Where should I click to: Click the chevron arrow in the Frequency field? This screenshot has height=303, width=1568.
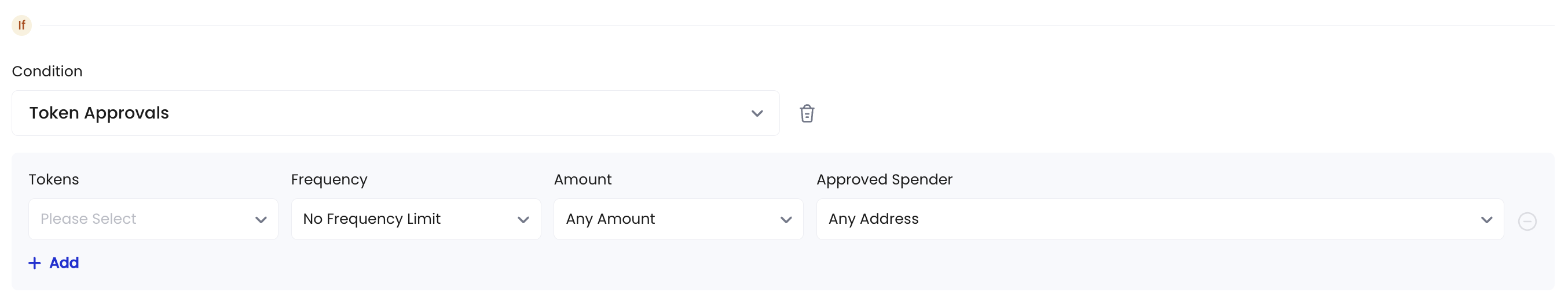point(523,220)
